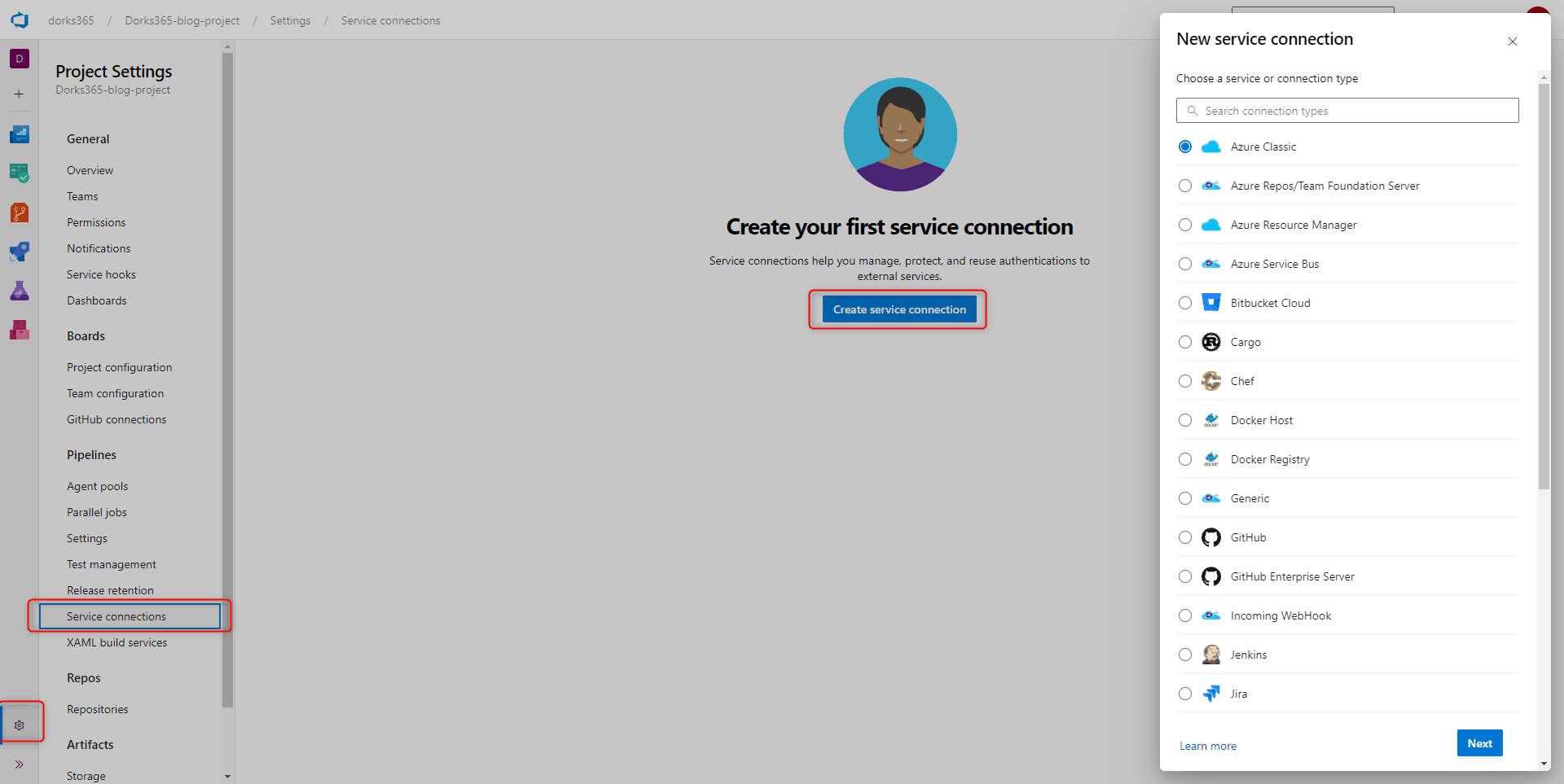The width and height of the screenshot is (1564, 784).
Task: Open Agent pools under Pipelines
Action: (x=98, y=486)
